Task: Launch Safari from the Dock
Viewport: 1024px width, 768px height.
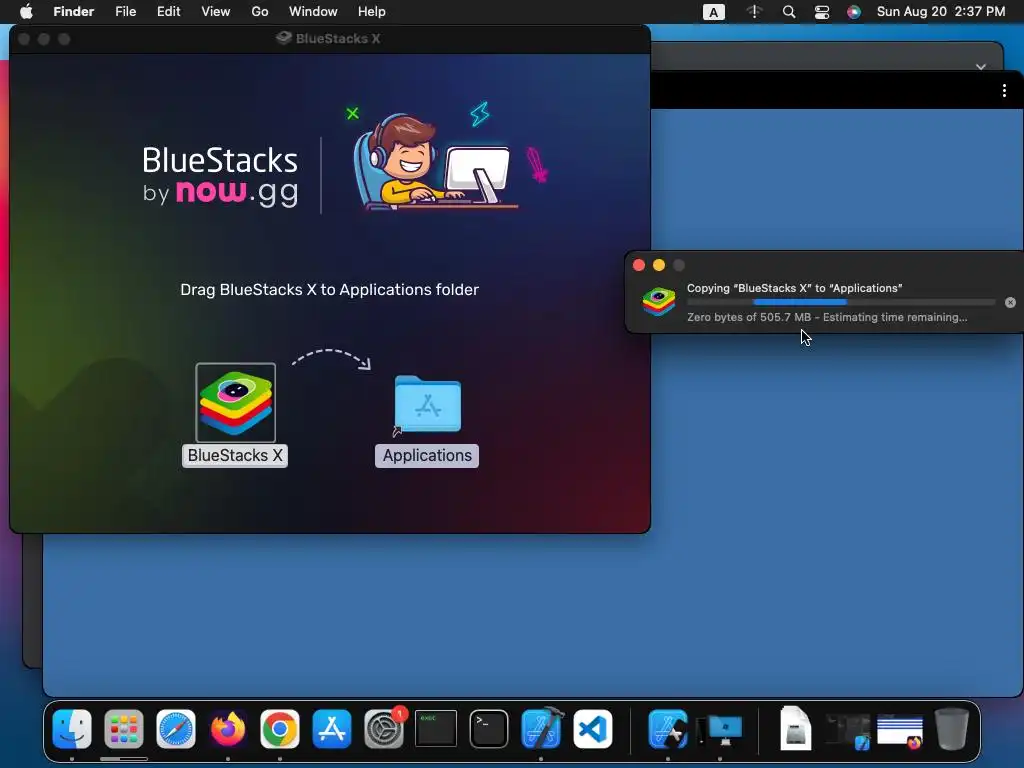Action: [176, 729]
